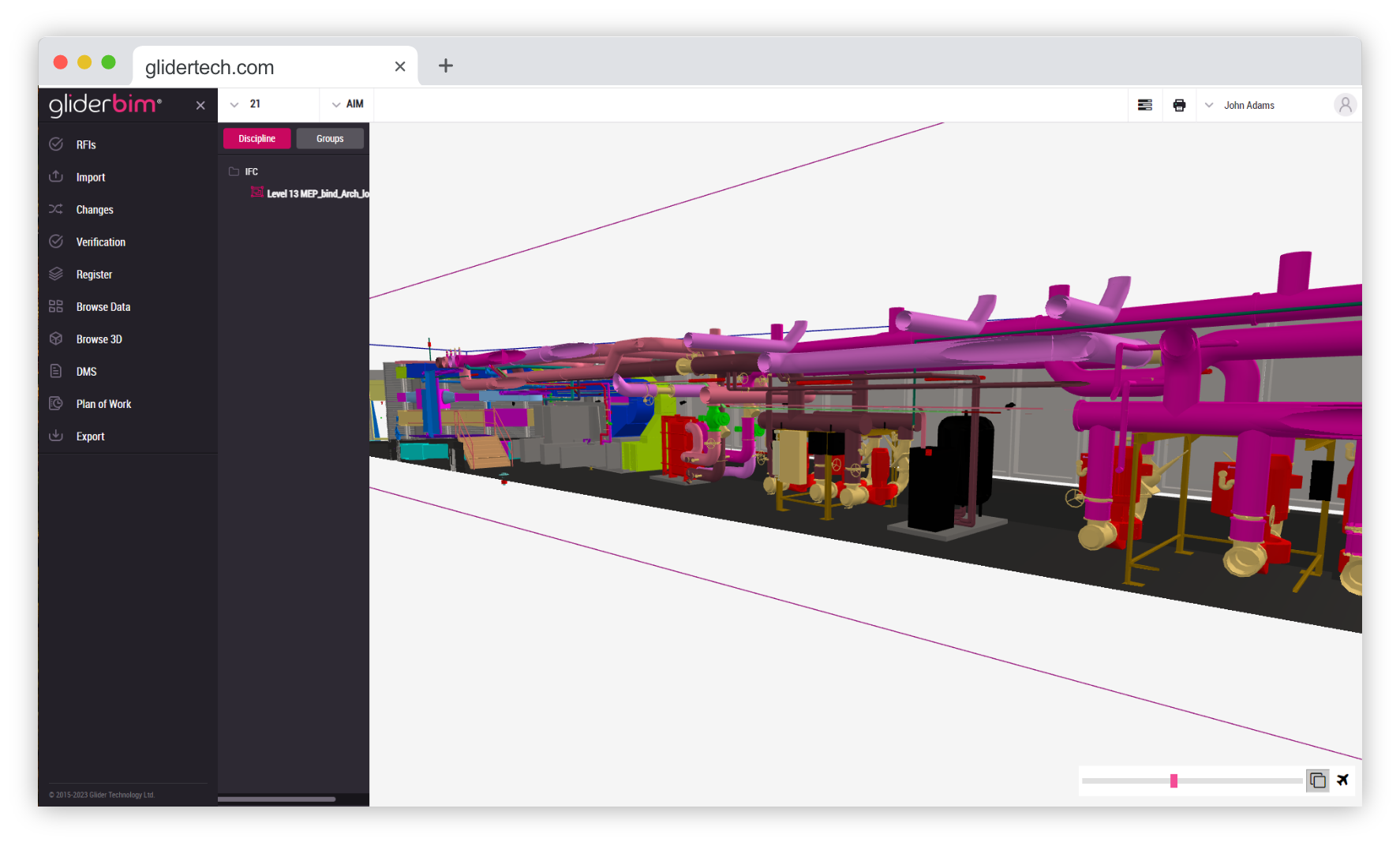Click the Changes shuffle icon
This screenshot has height=846, width=1400.
coord(56,210)
